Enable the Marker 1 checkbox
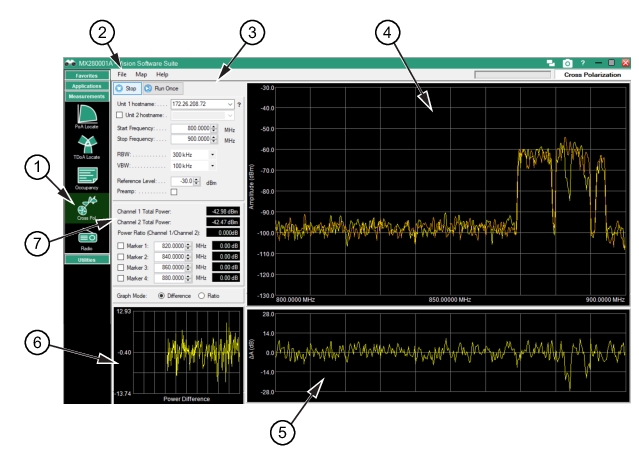 tap(121, 246)
